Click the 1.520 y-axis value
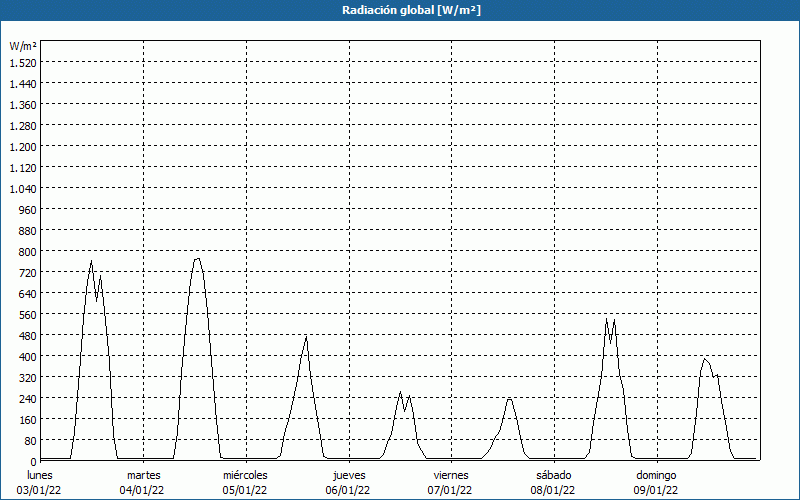 coord(23,62)
